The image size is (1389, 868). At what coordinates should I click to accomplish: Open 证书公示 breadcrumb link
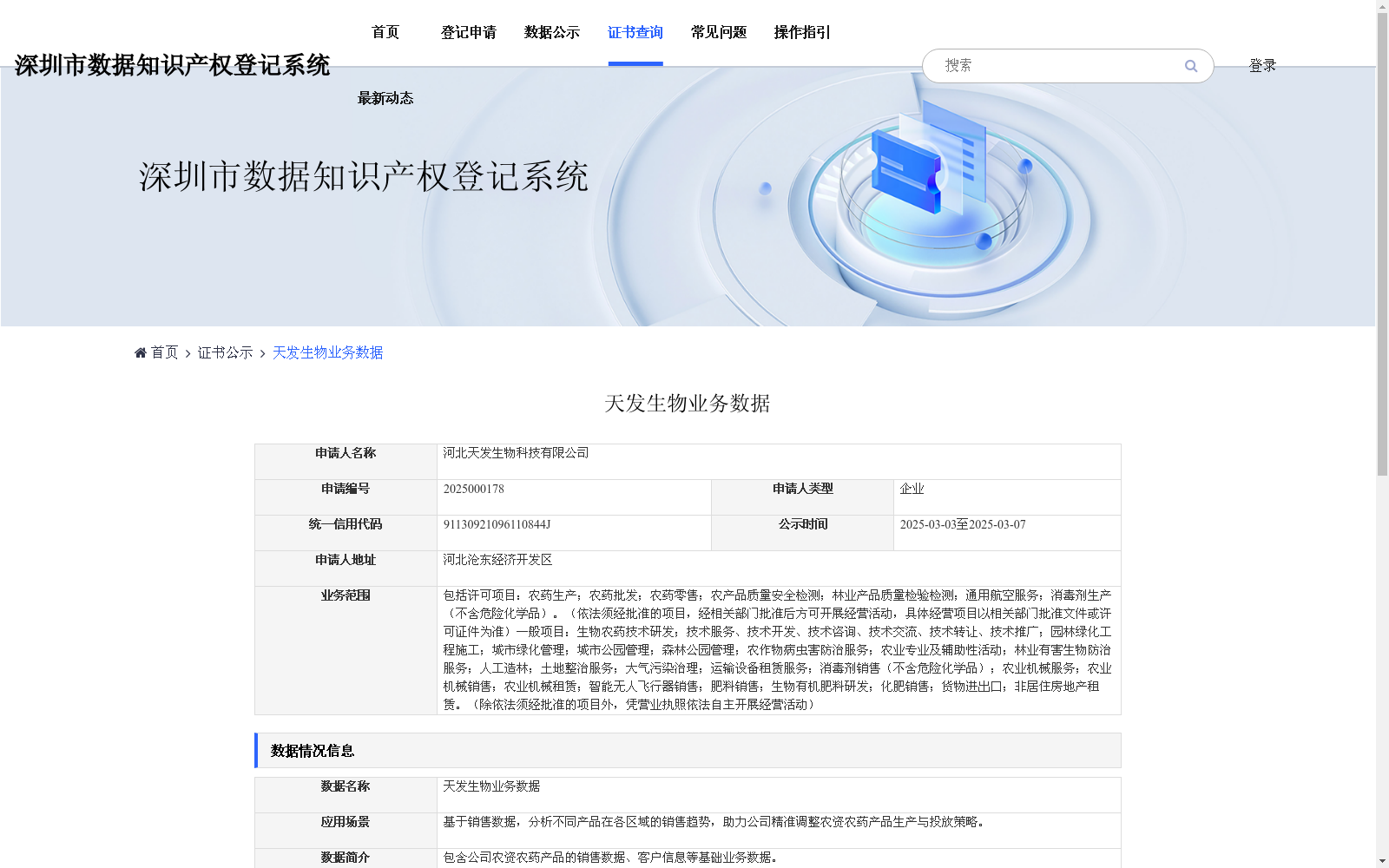226,352
